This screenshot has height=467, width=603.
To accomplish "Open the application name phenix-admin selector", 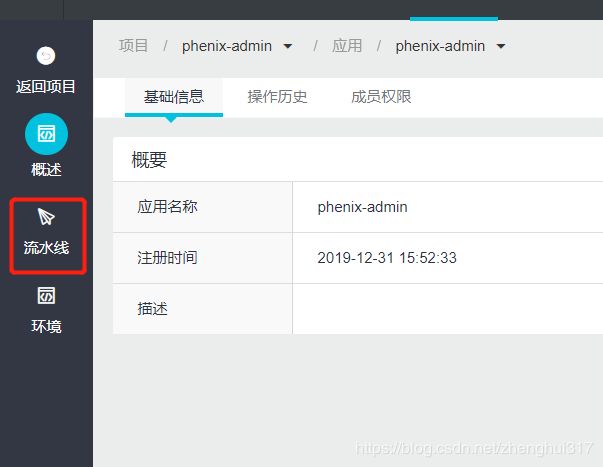I will pyautogui.click(x=440, y=46).
